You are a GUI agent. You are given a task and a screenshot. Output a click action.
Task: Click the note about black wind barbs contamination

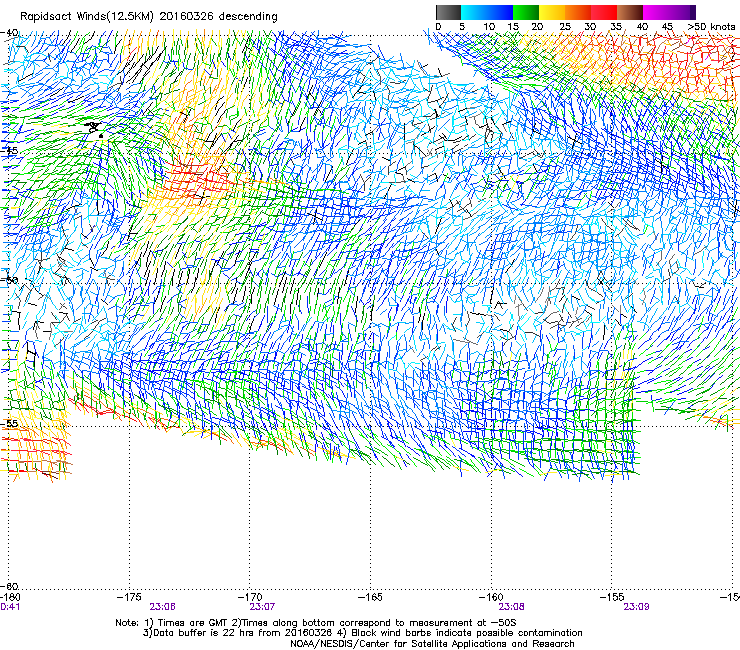coord(462,633)
